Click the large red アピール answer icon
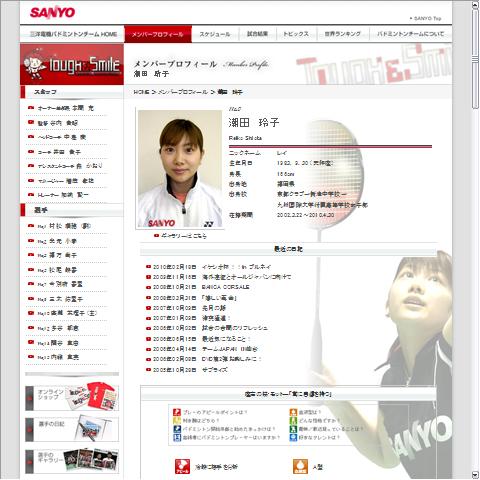This screenshot has width=480, height=480. (x=182, y=466)
